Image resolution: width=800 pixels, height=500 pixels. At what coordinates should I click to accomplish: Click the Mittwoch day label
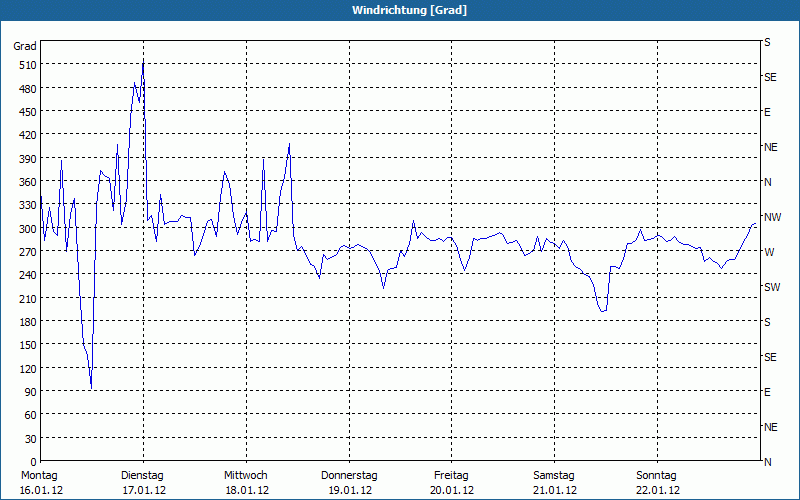coord(245,476)
